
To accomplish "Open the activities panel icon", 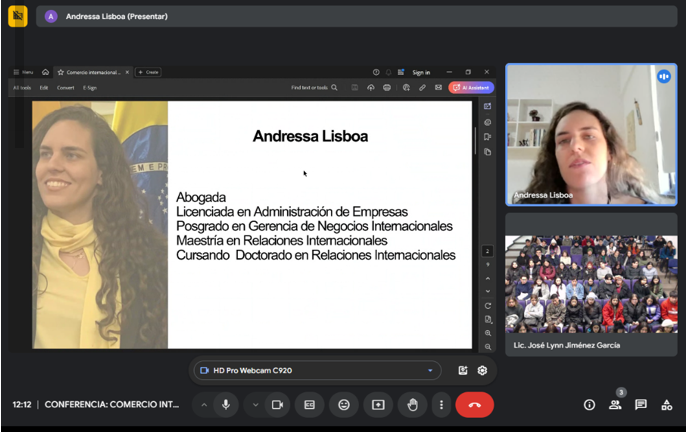I will coord(667,405).
